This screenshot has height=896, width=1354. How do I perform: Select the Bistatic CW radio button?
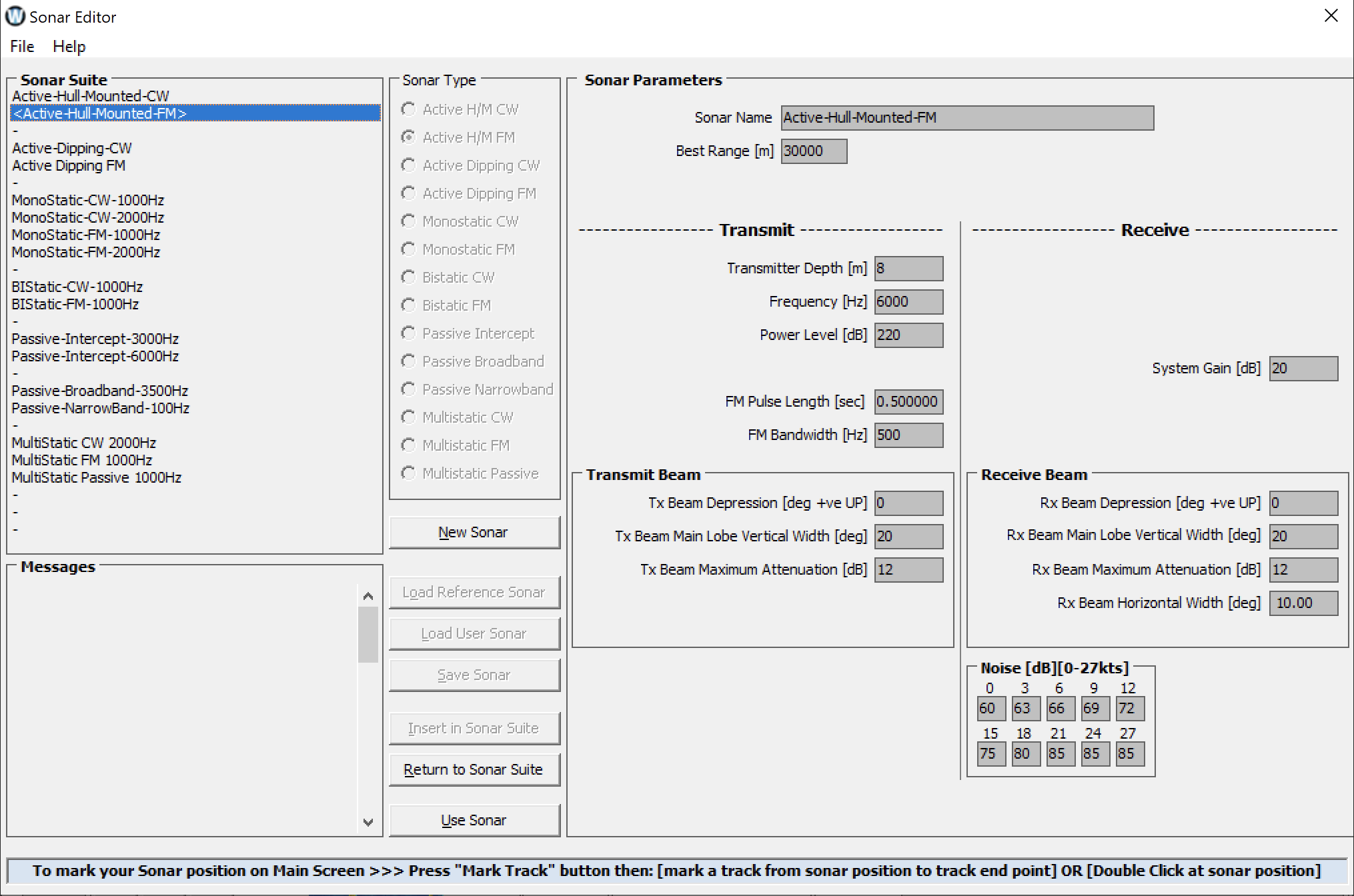pyautogui.click(x=408, y=277)
